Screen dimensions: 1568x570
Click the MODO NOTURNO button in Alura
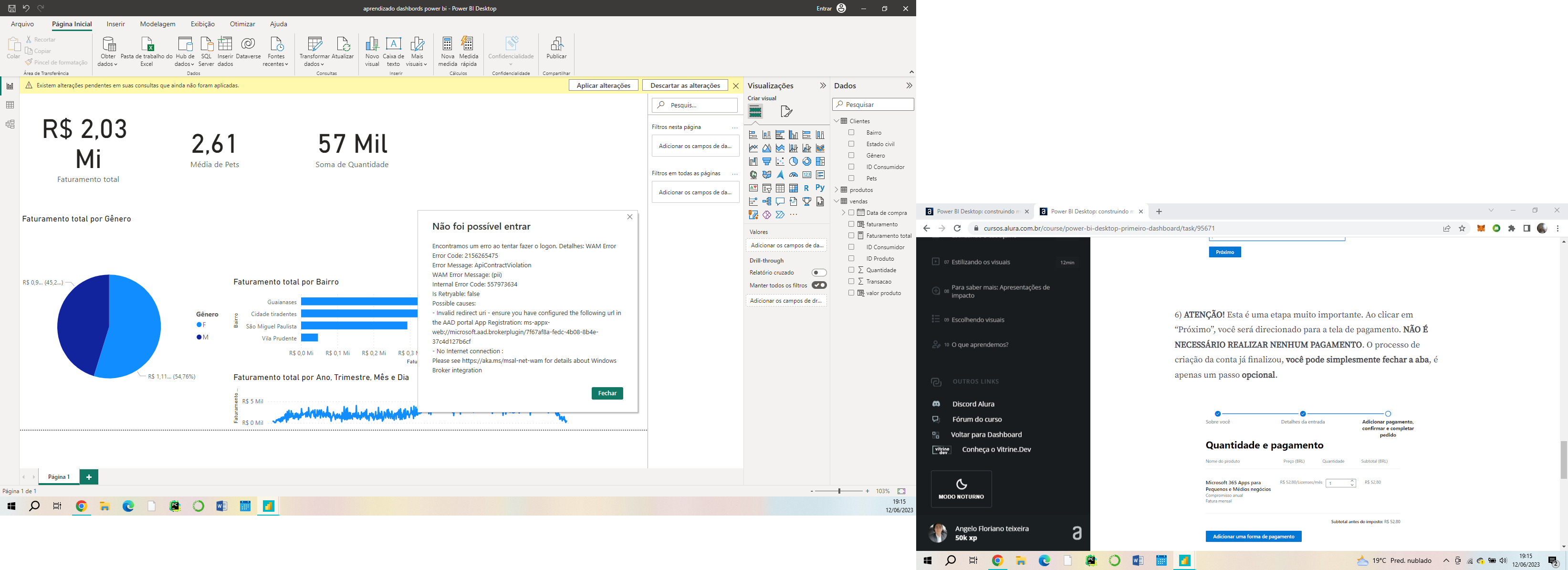coord(961,489)
